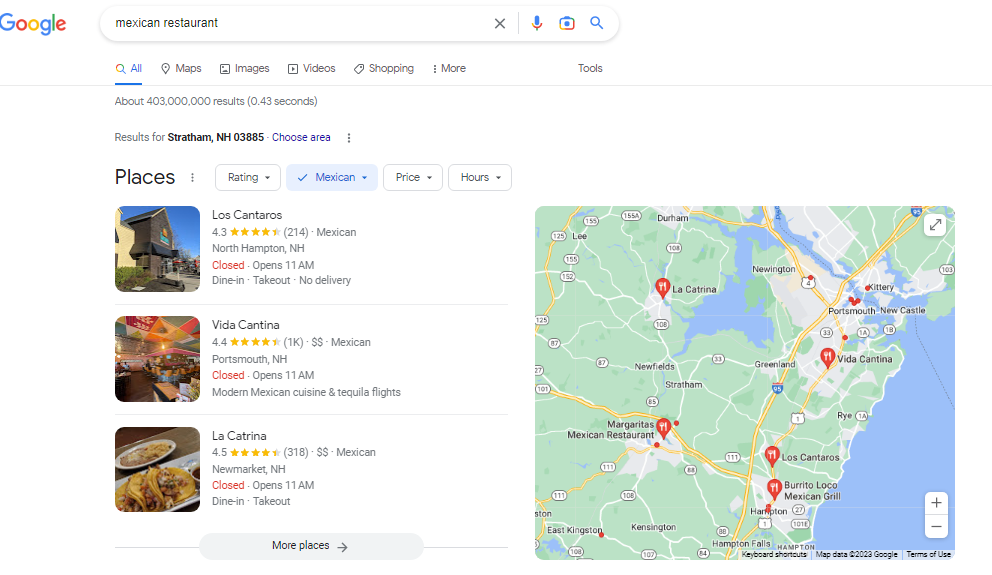Open the three-dot menu next to Places heading
Image resolution: width=992 pixels, height=575 pixels.
point(192,178)
